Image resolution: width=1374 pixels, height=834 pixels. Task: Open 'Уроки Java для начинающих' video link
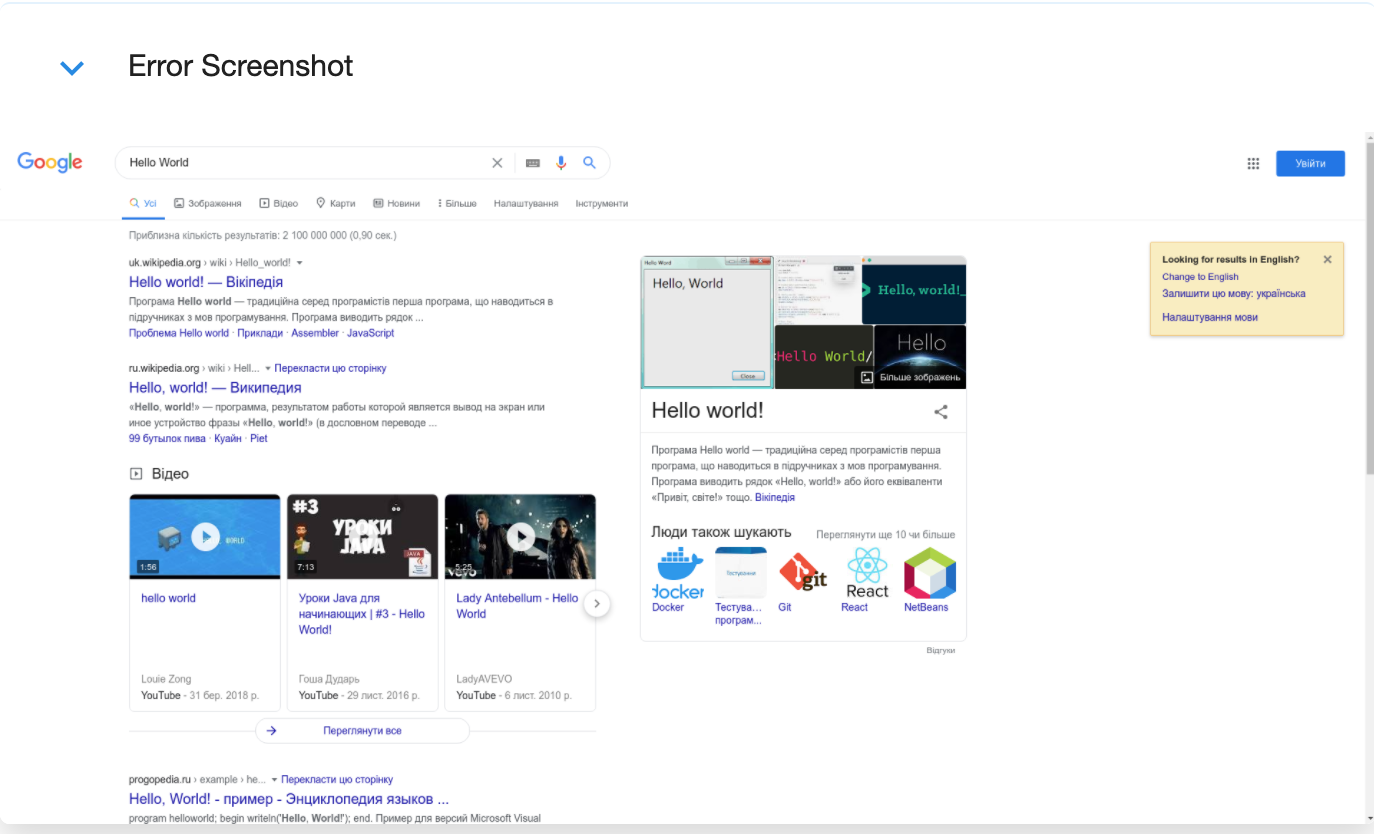click(x=362, y=614)
